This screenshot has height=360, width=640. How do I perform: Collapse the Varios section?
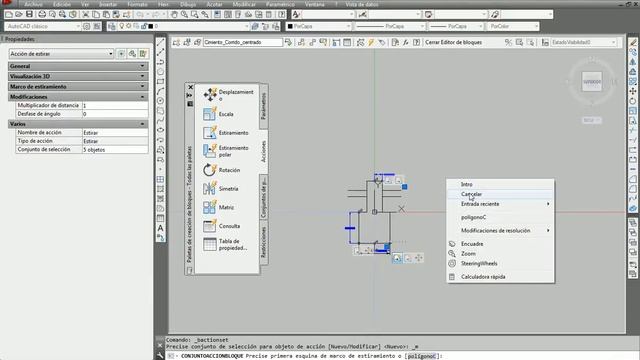[78, 124]
